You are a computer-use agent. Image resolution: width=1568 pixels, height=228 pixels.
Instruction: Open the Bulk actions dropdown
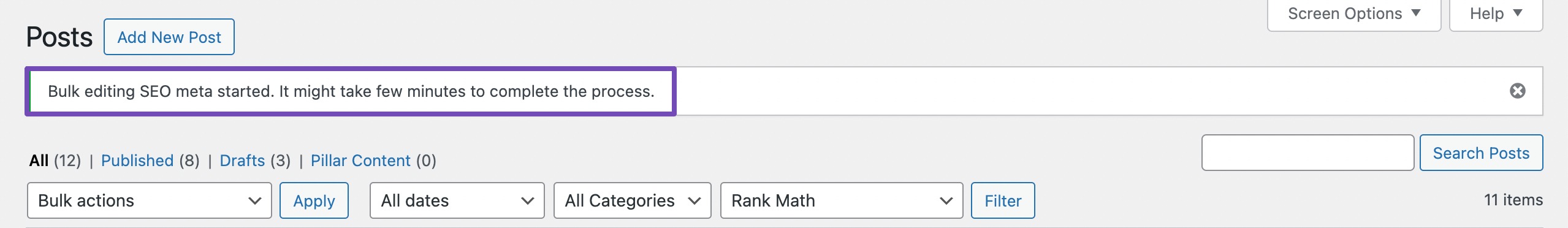click(x=150, y=200)
